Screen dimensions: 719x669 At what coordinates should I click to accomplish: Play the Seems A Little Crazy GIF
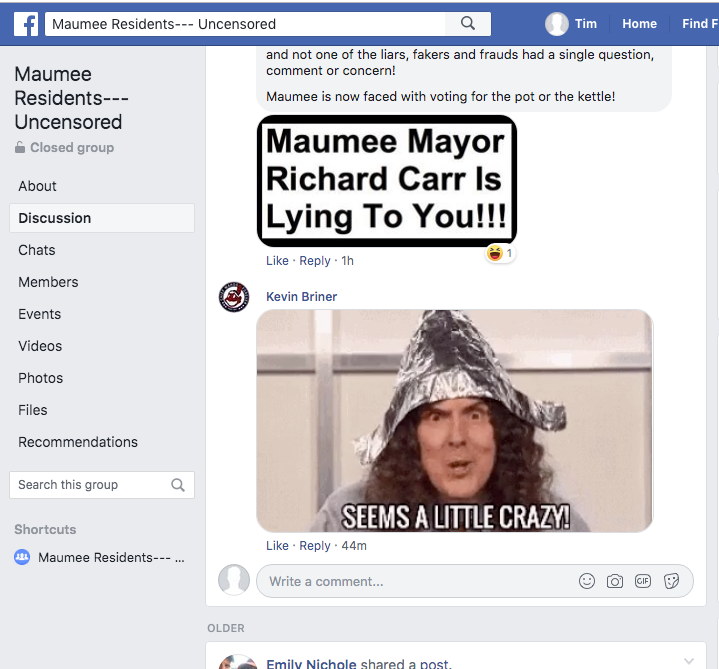[x=455, y=420]
